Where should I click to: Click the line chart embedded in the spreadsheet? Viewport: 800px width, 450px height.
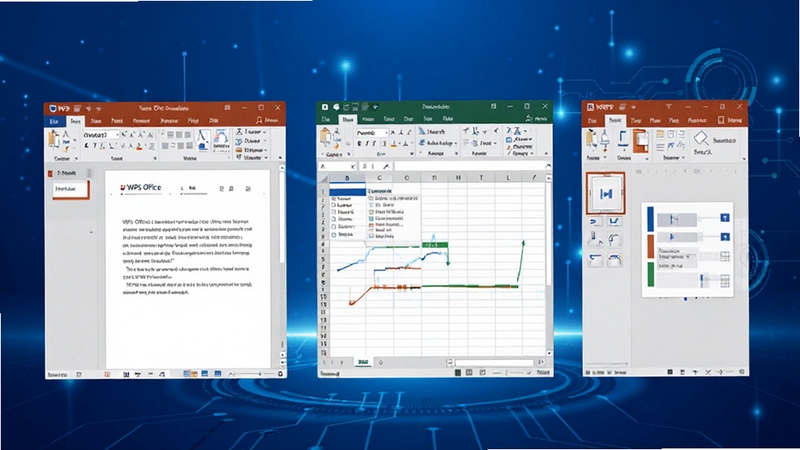pos(431,270)
